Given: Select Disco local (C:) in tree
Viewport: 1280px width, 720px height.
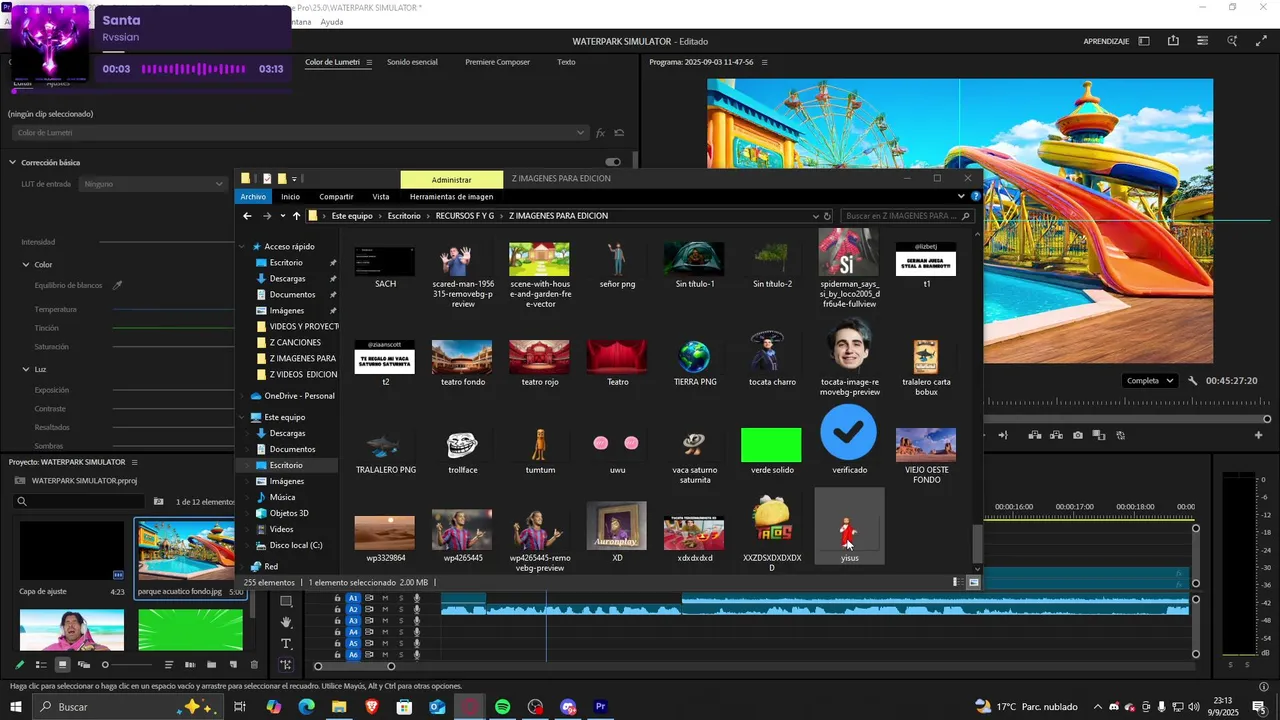Looking at the screenshot, I should point(296,545).
